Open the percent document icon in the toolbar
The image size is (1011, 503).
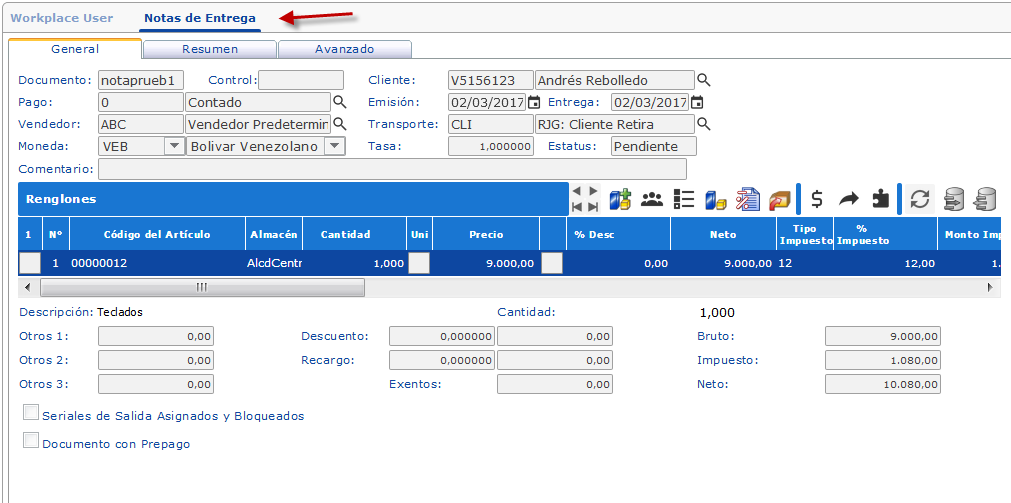coord(748,199)
